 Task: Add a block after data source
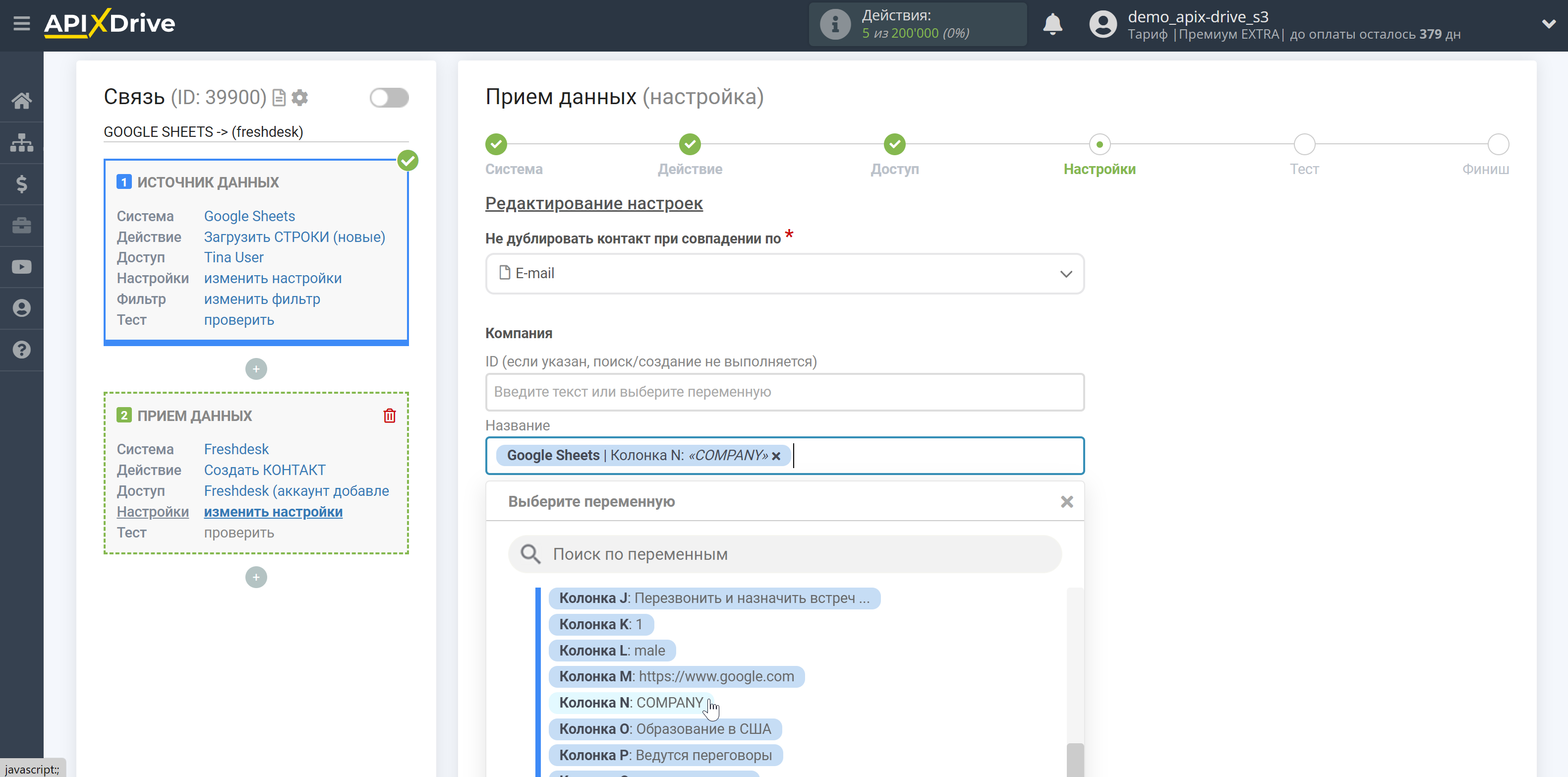coord(256,369)
